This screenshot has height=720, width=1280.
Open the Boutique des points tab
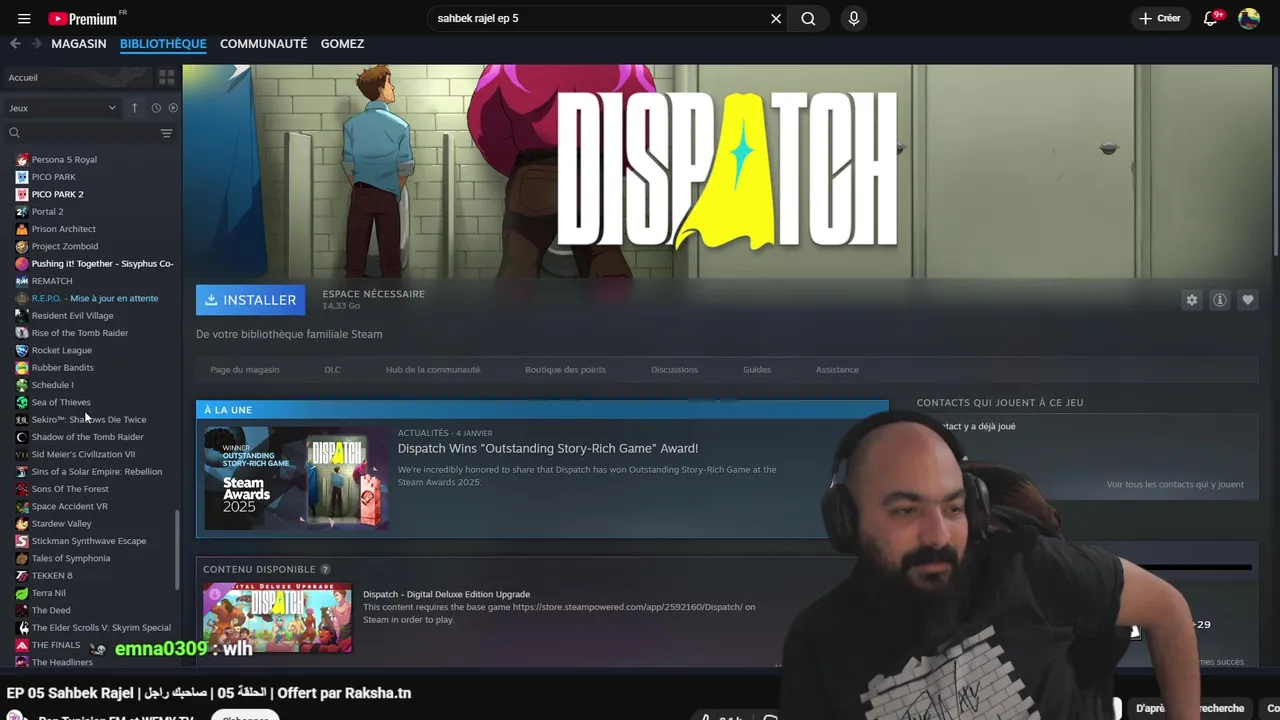click(x=565, y=370)
